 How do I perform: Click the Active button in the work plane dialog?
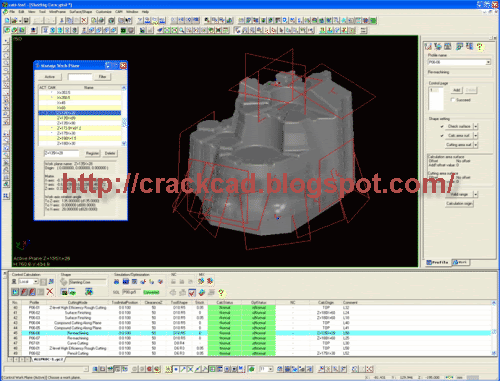click(x=50, y=77)
